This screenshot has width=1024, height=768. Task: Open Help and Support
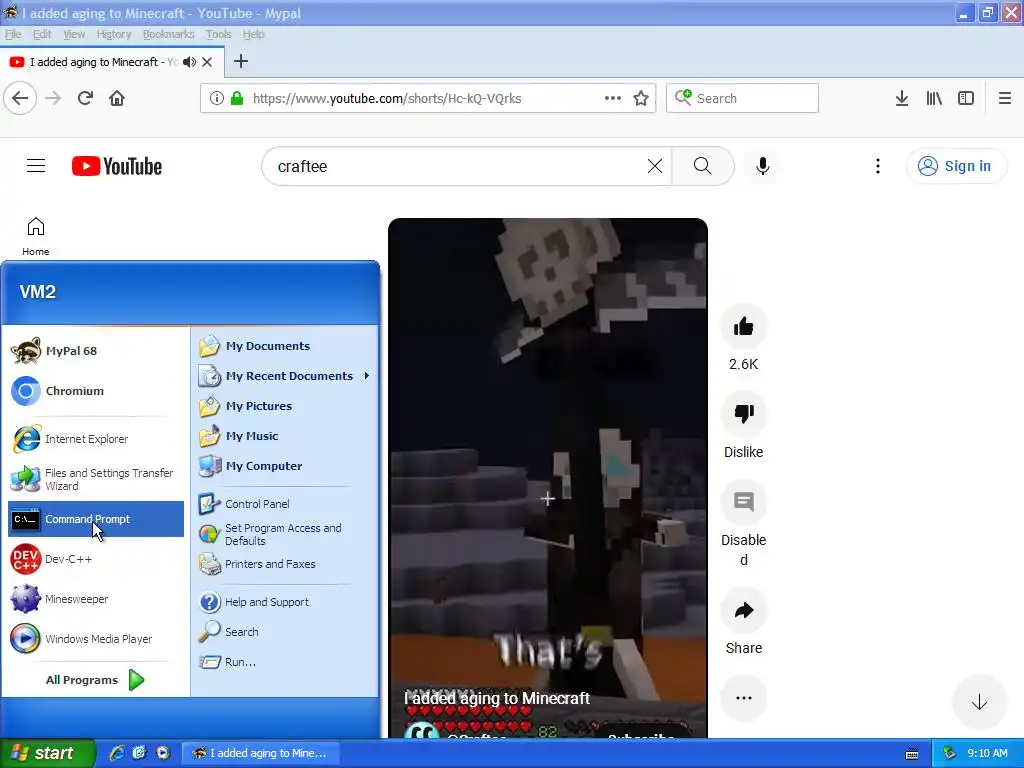pyautogui.click(x=284, y=602)
